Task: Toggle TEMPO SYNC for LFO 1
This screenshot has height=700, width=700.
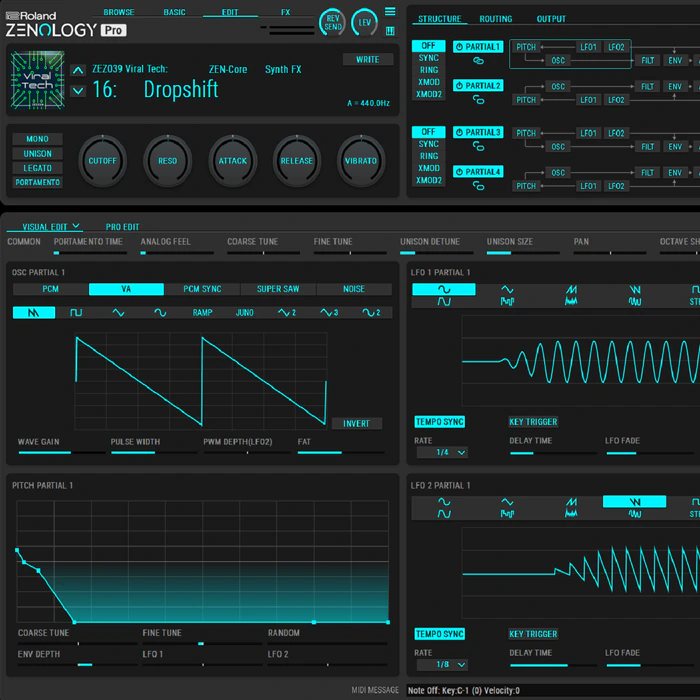Action: tap(440, 422)
